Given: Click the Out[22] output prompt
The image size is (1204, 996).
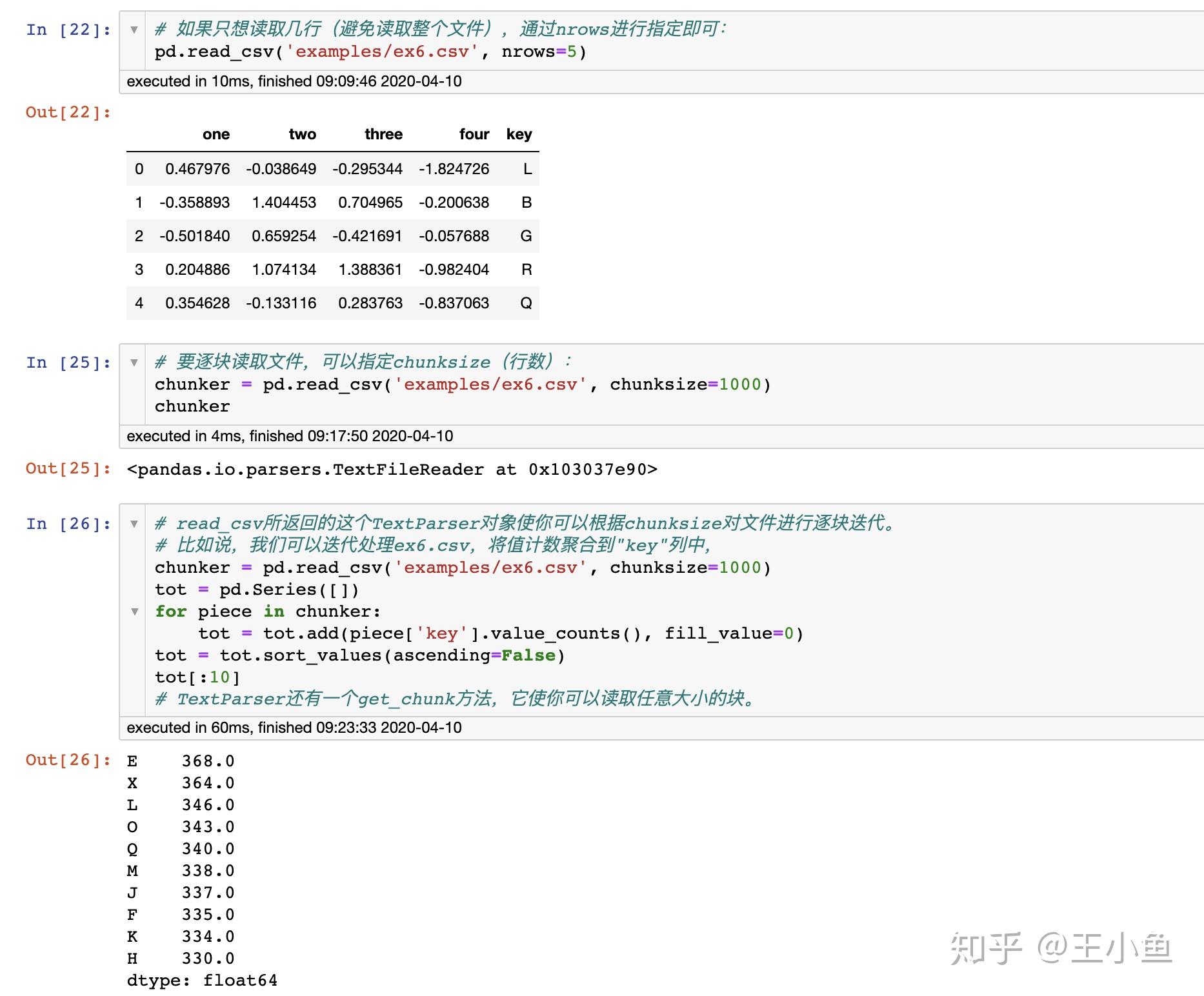Looking at the screenshot, I should pyautogui.click(x=68, y=112).
